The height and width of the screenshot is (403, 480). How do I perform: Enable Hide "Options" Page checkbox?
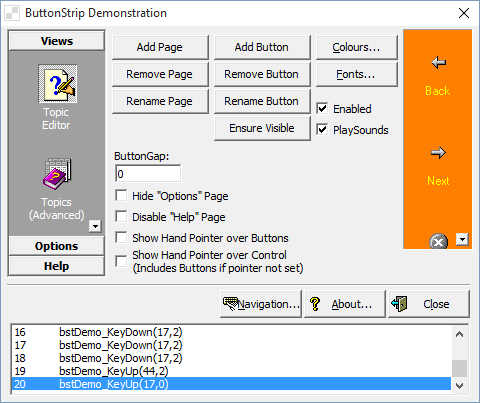[121, 195]
